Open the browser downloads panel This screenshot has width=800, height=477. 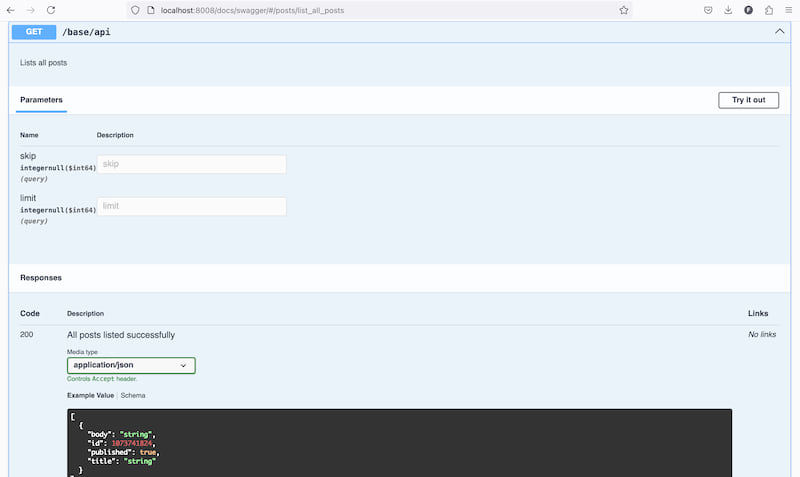[728, 10]
